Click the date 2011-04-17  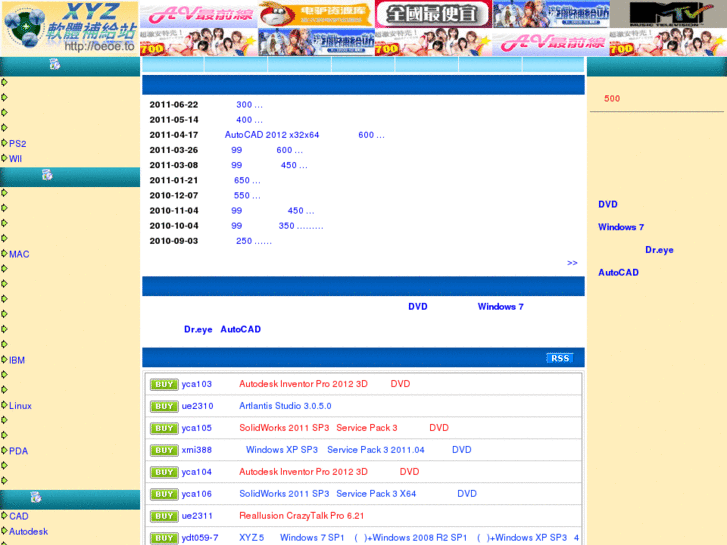click(174, 135)
